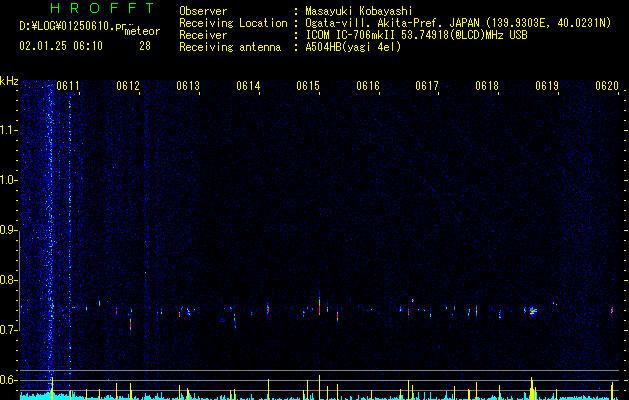629x400 pixels.
Task: Click the 1.1 kHz axis label
Action: coord(9,130)
